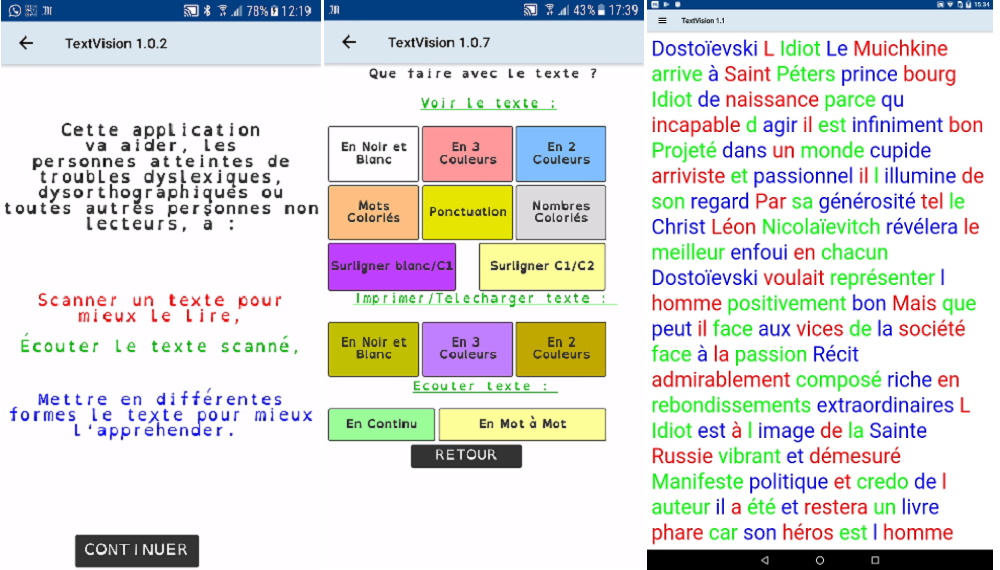1000x570 pixels.
Task: Select the yellow 'Ponctuation' option
Action: pos(467,212)
